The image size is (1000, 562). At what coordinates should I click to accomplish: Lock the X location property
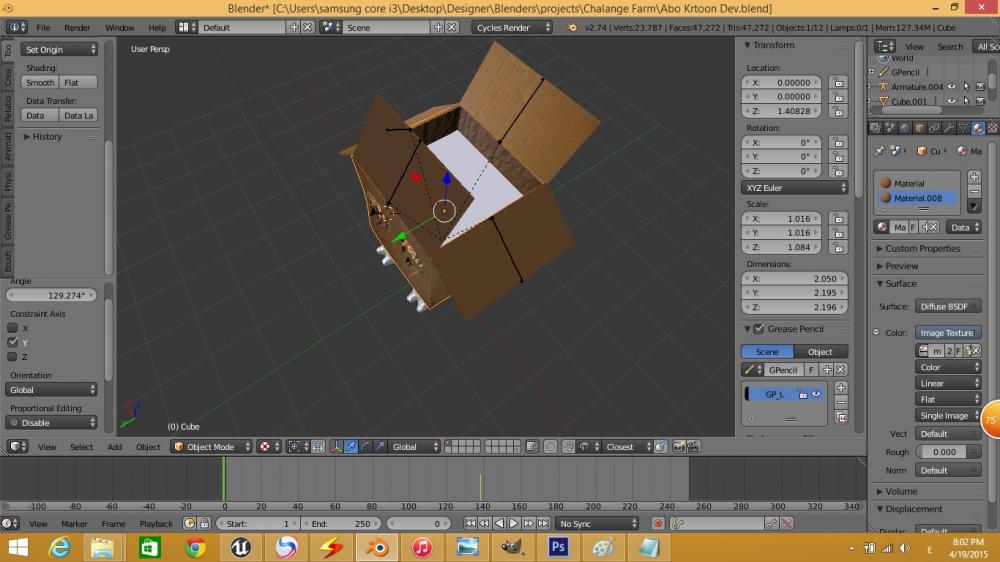(x=837, y=83)
